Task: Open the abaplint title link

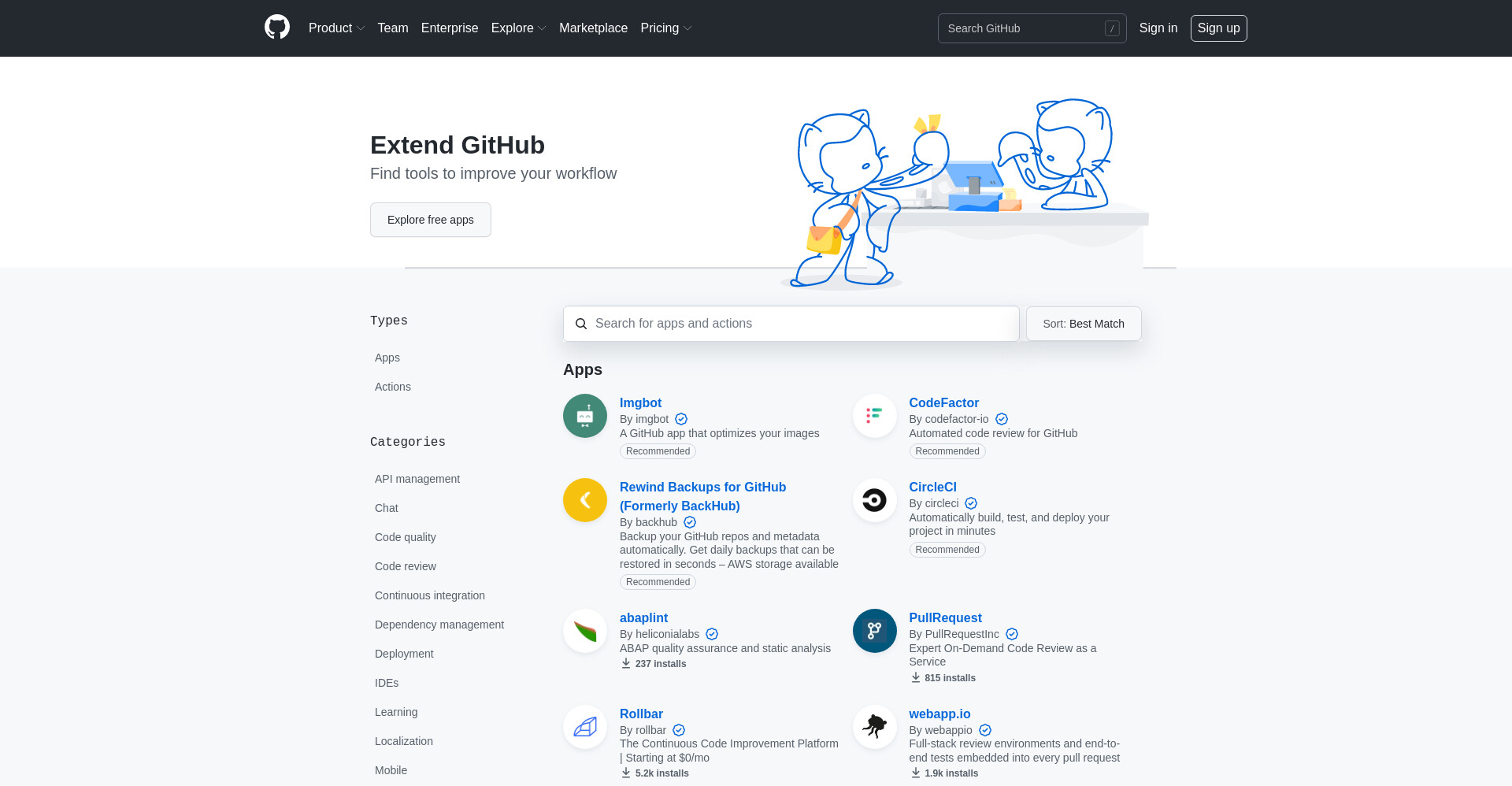Action: (x=643, y=617)
